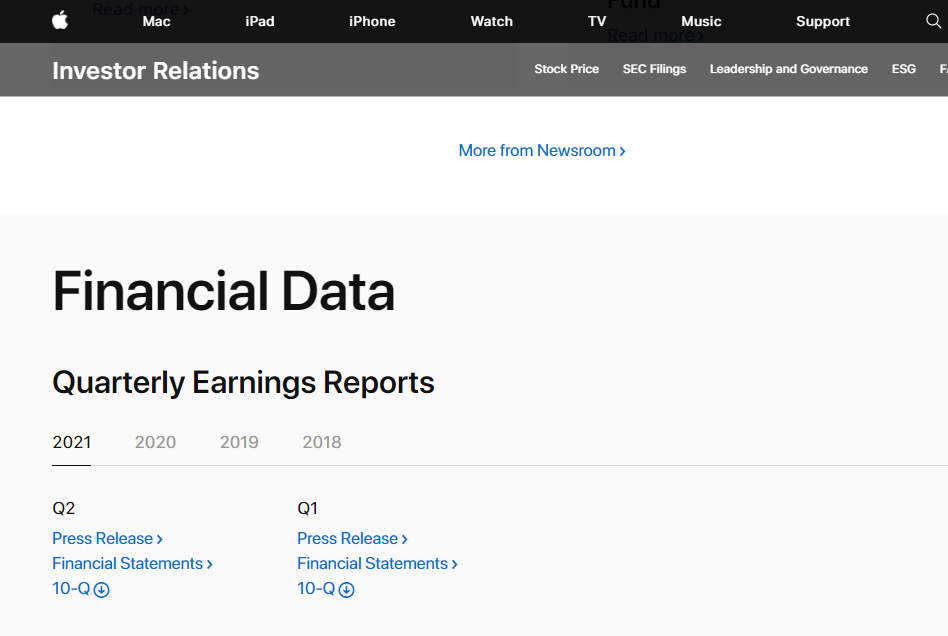Switch to the 2019 earnings tab
The width and height of the screenshot is (948, 636).
[239, 442]
